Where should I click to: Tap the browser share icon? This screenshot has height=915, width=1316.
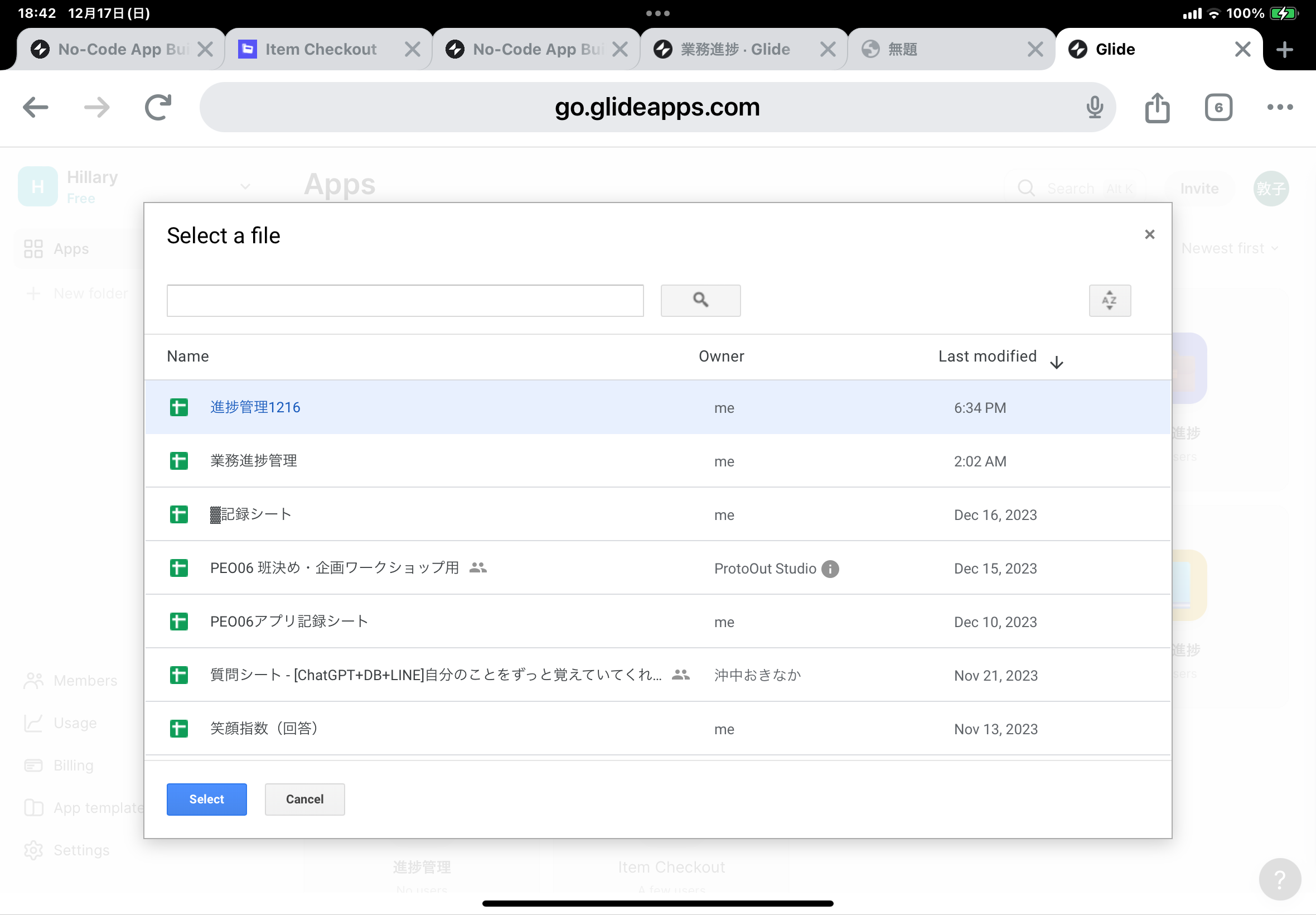[1157, 108]
